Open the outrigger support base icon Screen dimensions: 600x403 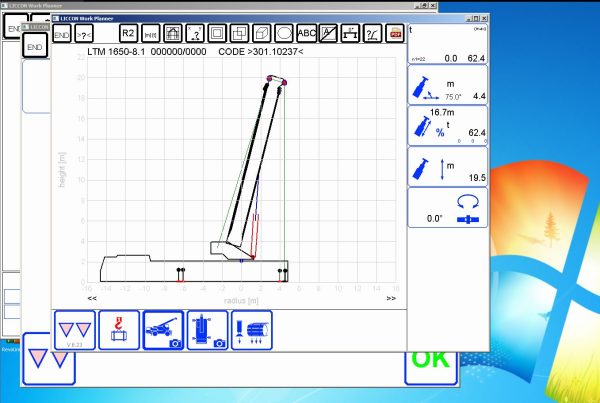pyautogui.click(x=351, y=34)
